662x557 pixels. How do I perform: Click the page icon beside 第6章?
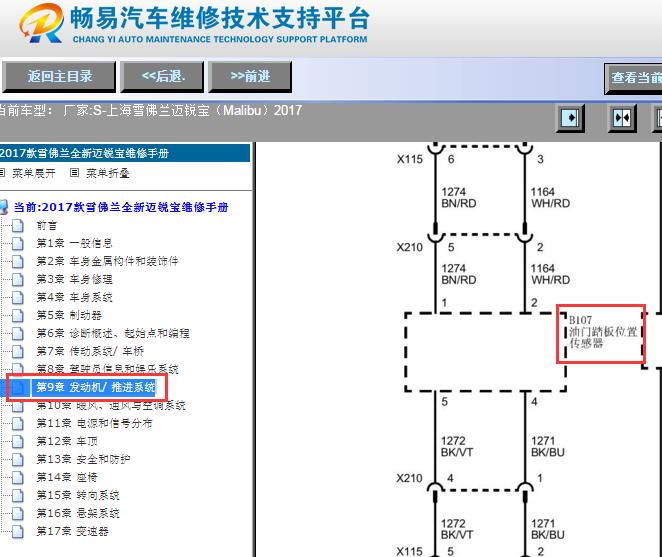pos(18,333)
